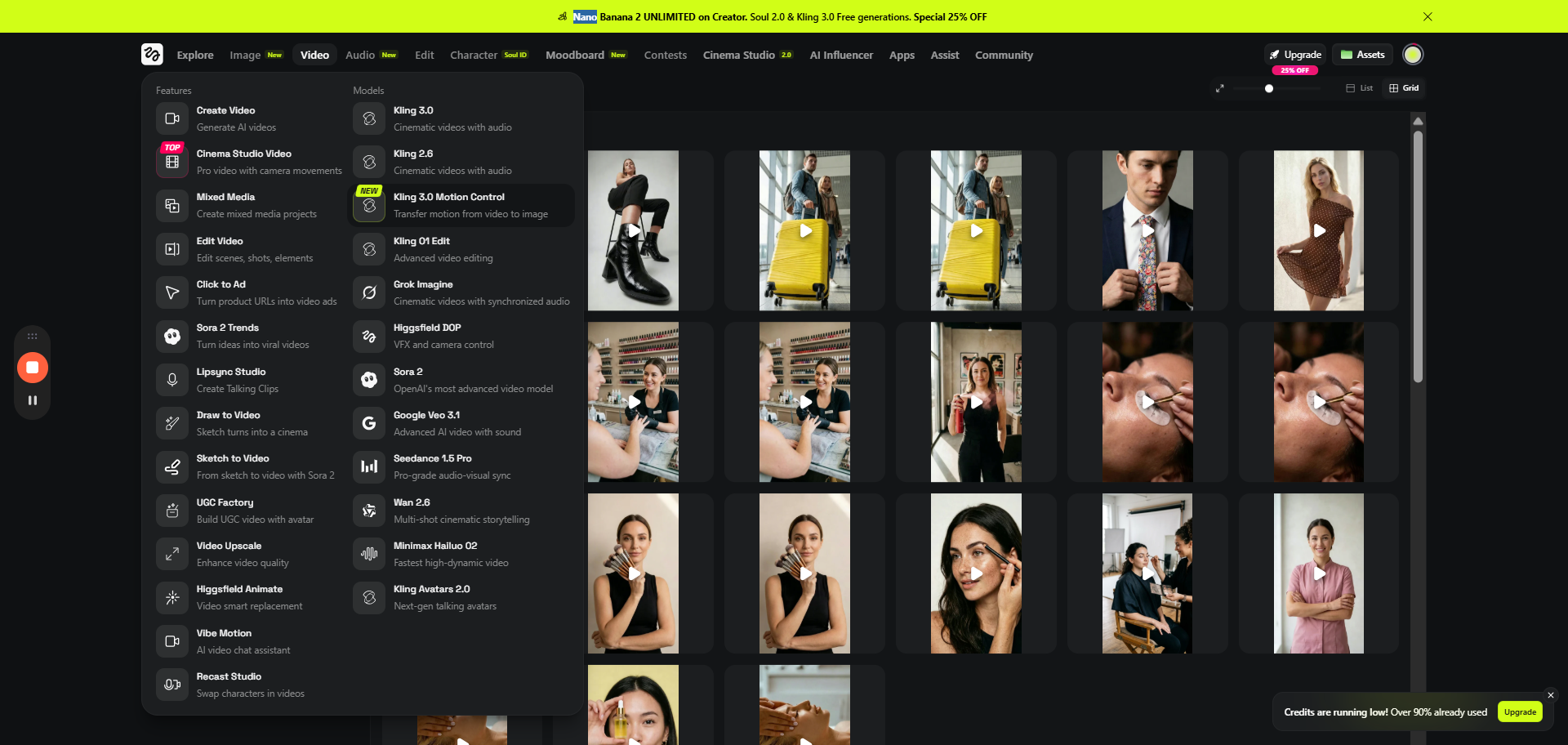The height and width of the screenshot is (745, 1568).
Task: Expand the Audio navigation menu
Action: point(360,56)
